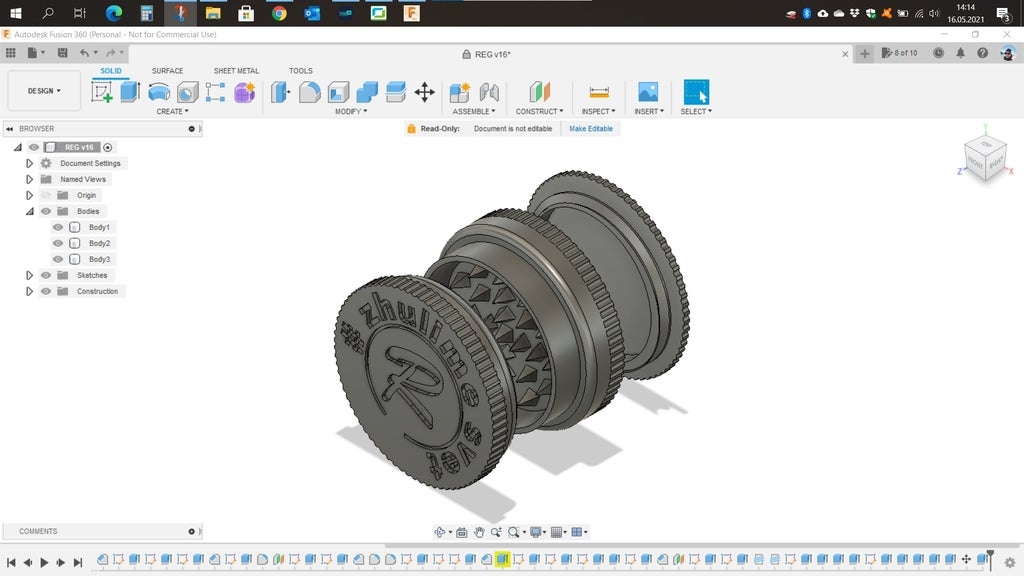Switch to the SURFACE tab

pyautogui.click(x=167, y=71)
